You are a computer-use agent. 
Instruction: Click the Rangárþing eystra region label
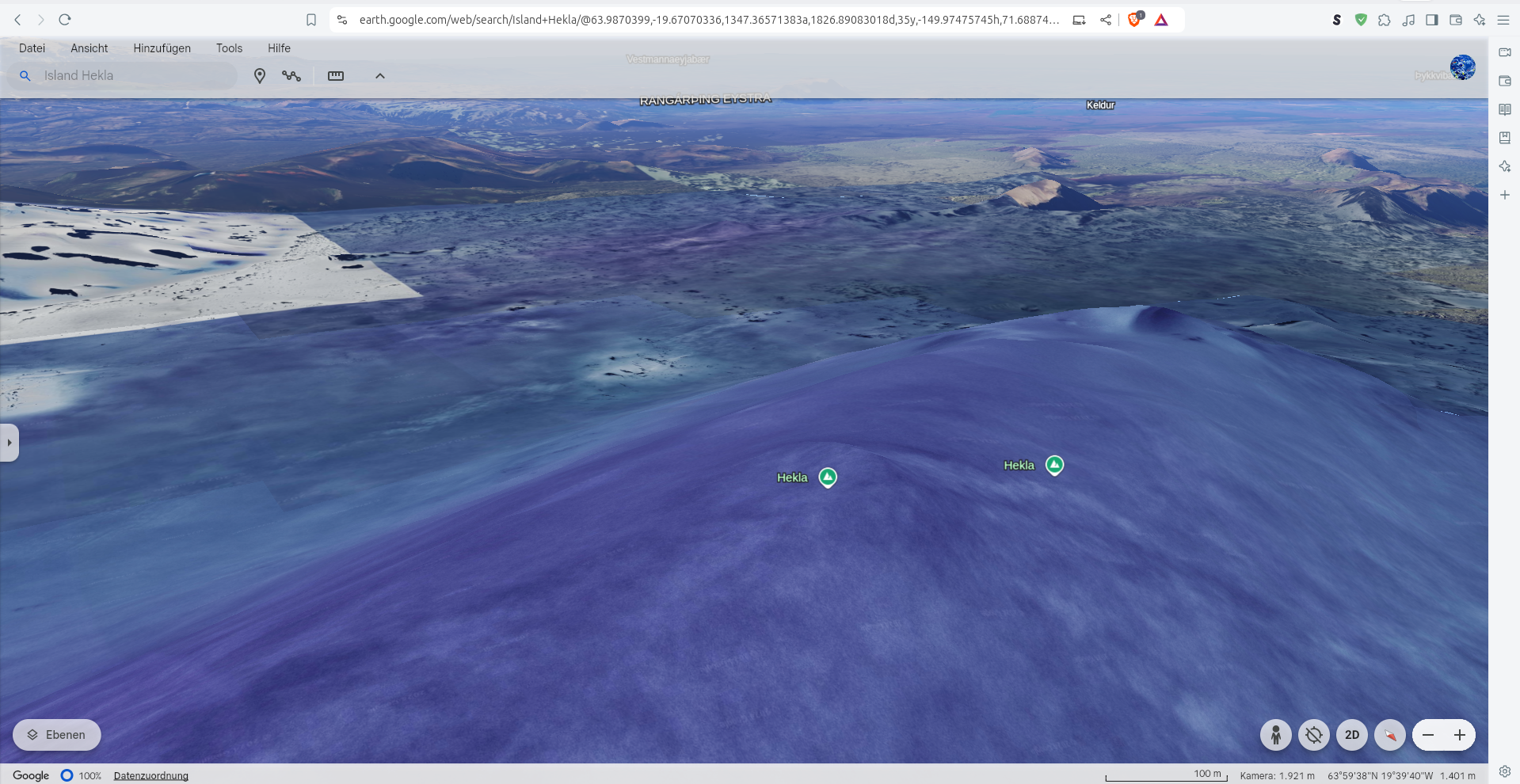pyautogui.click(x=705, y=100)
